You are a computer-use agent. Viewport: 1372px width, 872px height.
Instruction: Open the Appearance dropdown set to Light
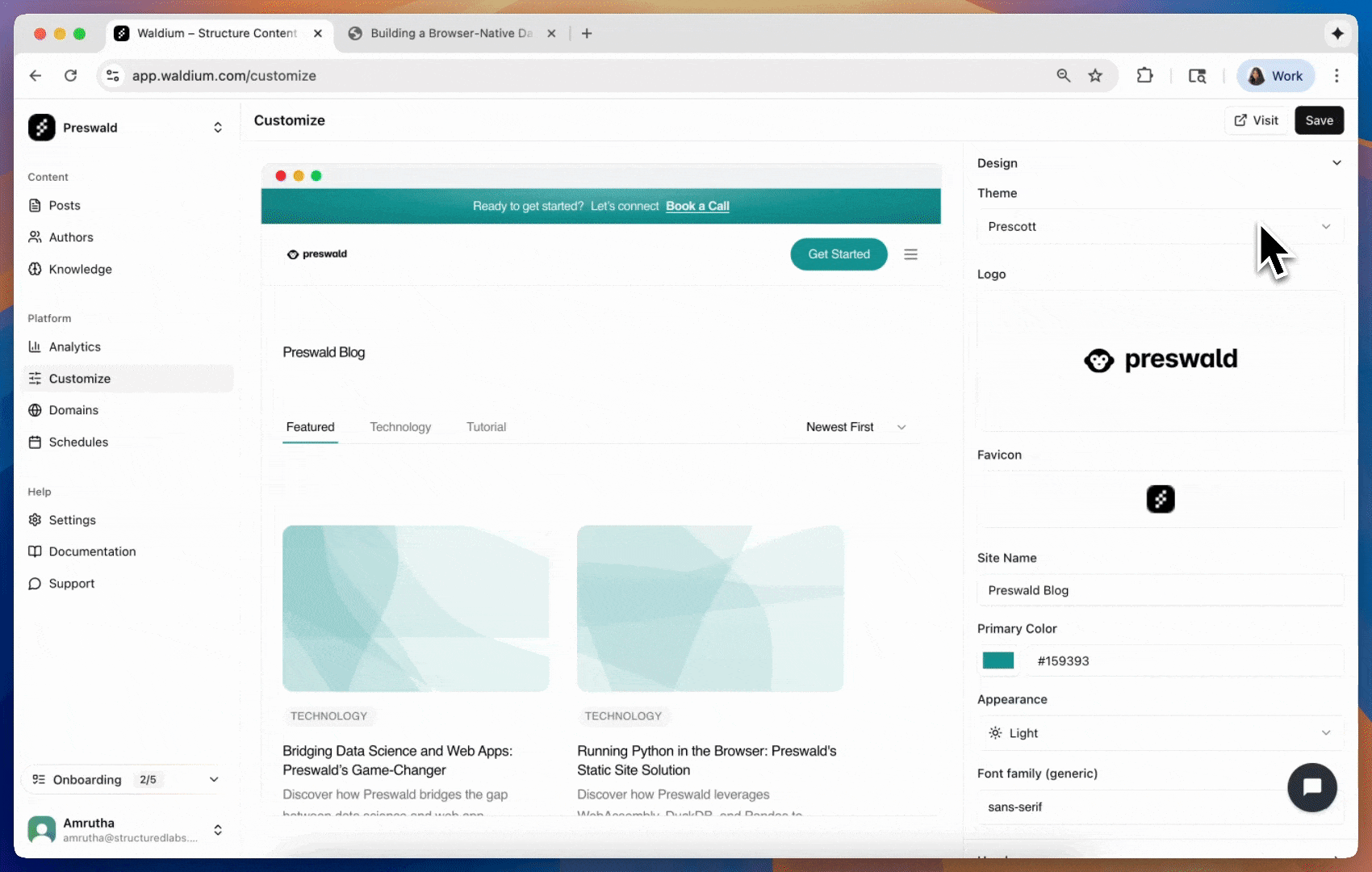click(1159, 733)
